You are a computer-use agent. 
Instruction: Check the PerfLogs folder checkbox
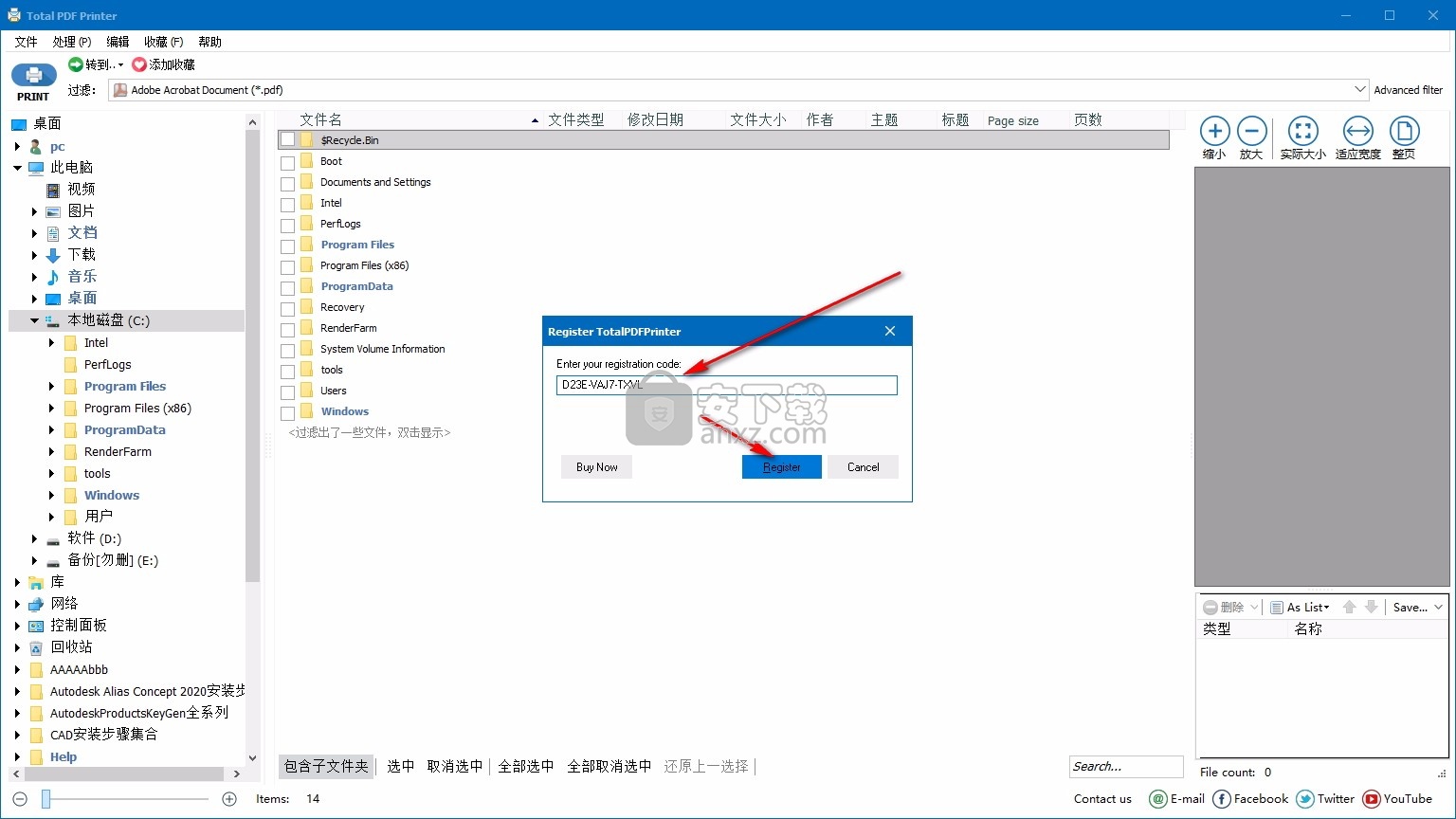coord(288,226)
